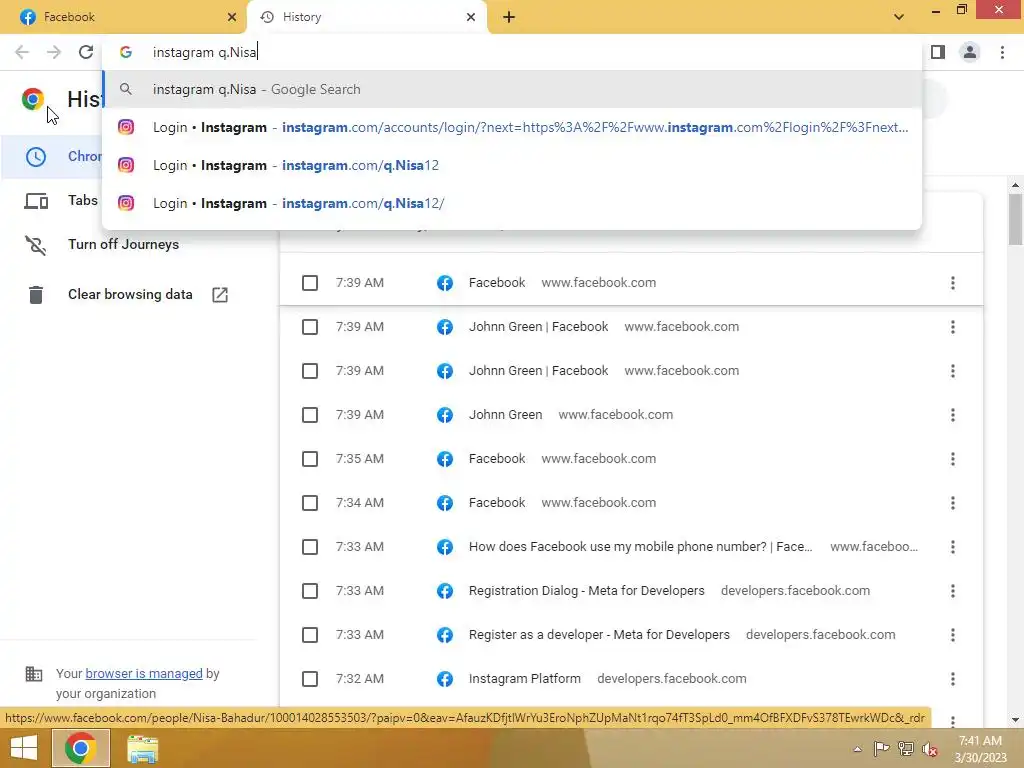Open more actions for Registration Dialog entry
This screenshot has height=768, width=1024.
953,591
